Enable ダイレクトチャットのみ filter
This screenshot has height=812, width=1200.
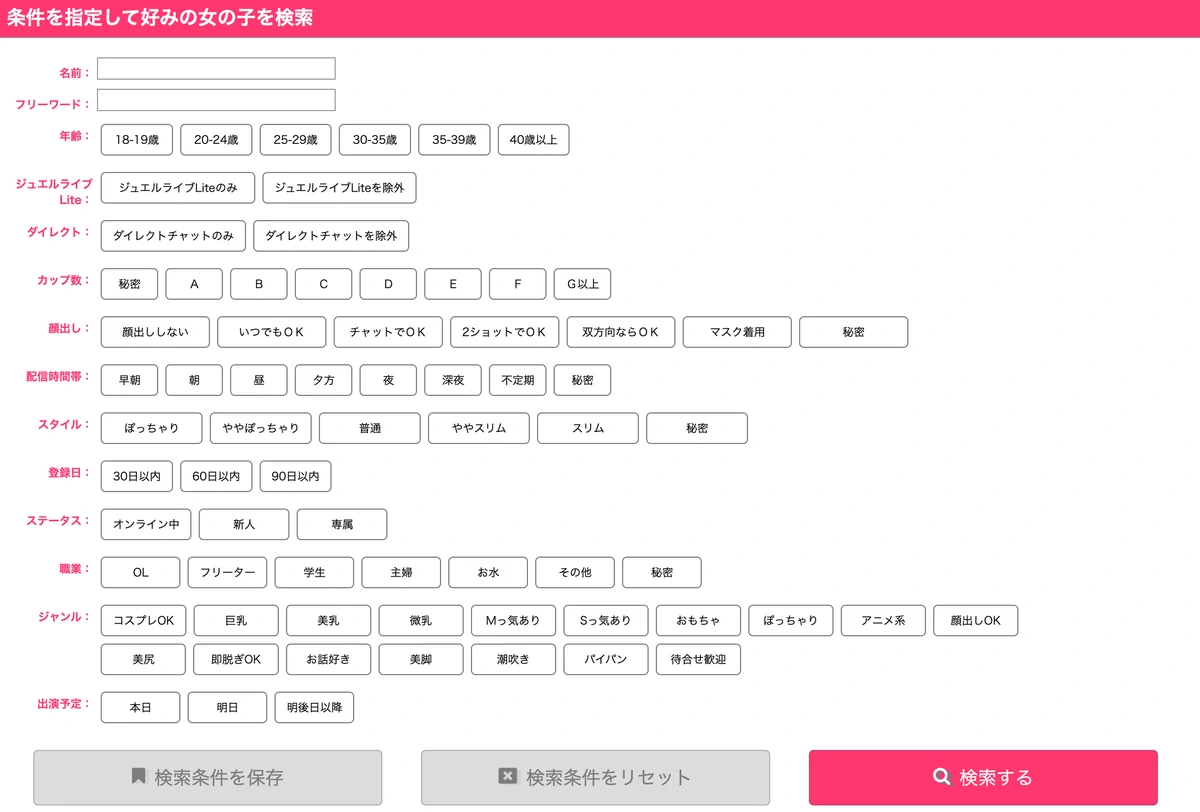173,236
